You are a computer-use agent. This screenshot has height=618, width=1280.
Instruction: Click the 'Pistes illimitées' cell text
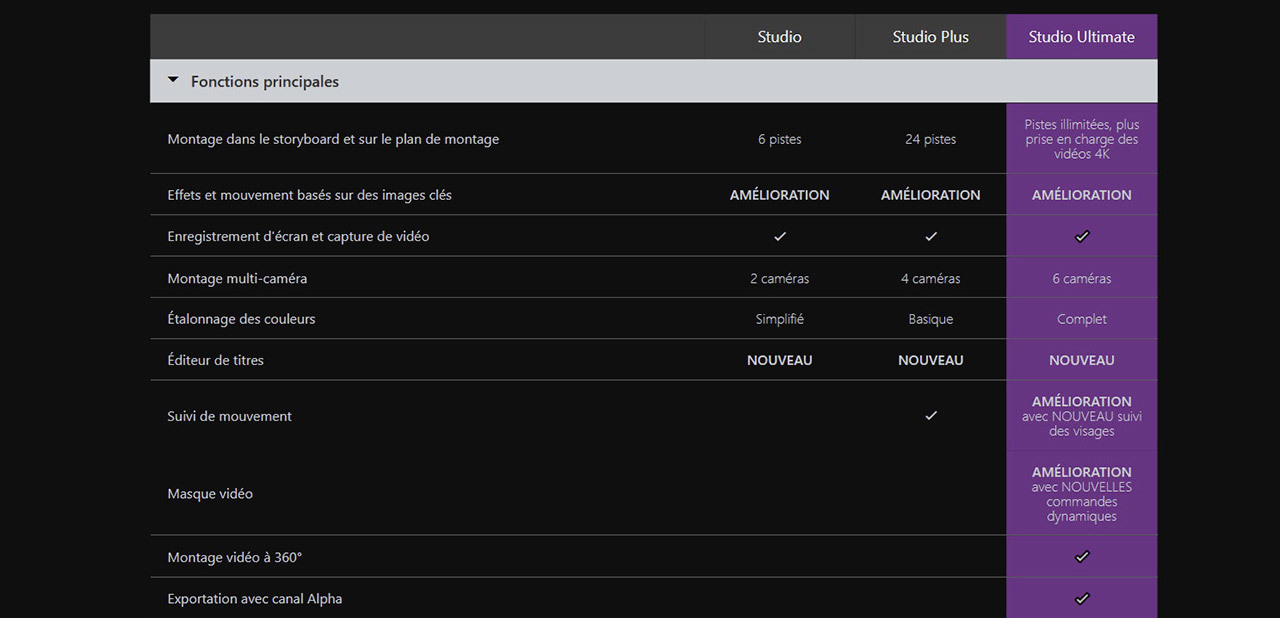click(1082, 139)
